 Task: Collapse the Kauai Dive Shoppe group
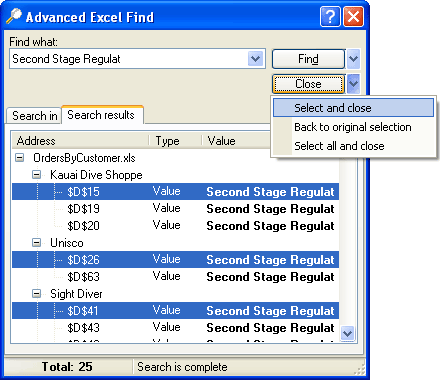(x=36, y=175)
